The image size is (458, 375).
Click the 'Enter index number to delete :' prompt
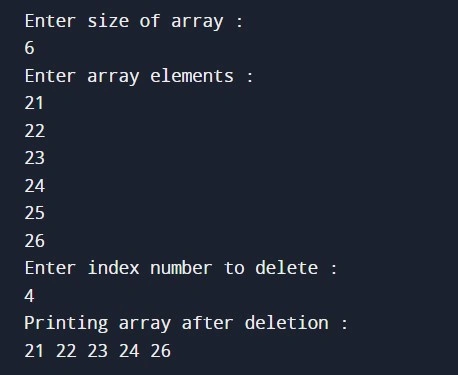coord(181,268)
